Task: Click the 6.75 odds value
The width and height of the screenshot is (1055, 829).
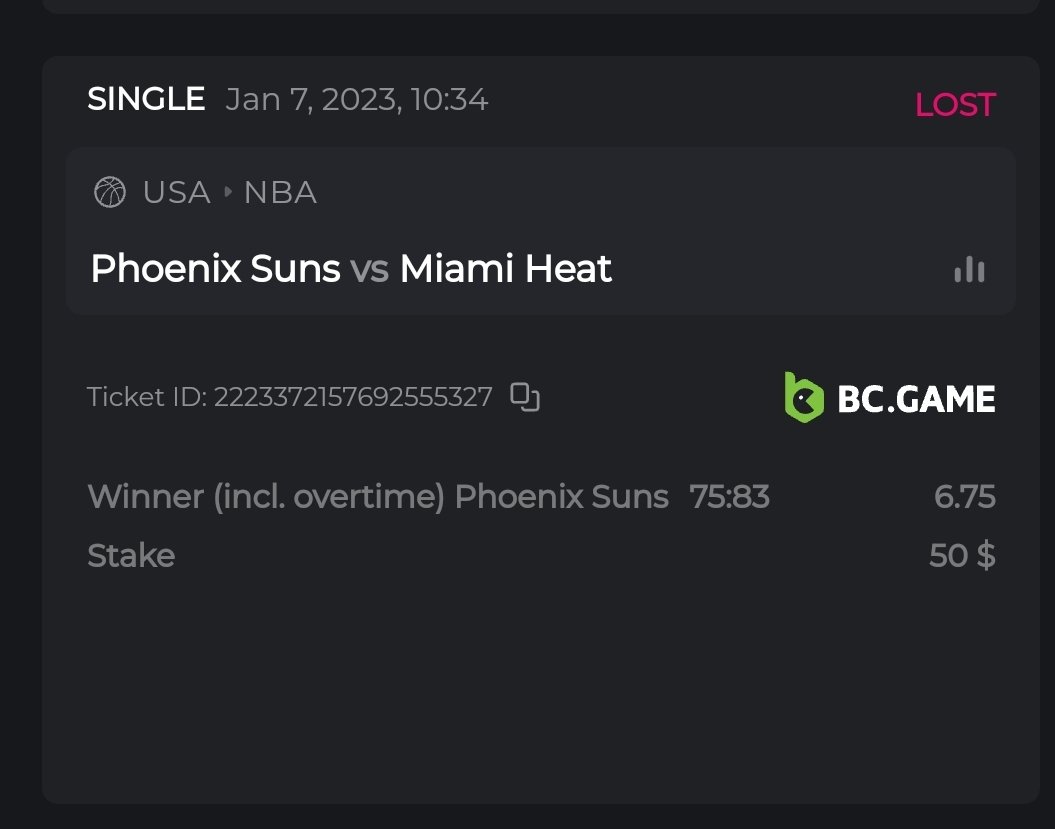Action: pyautogui.click(x=965, y=497)
